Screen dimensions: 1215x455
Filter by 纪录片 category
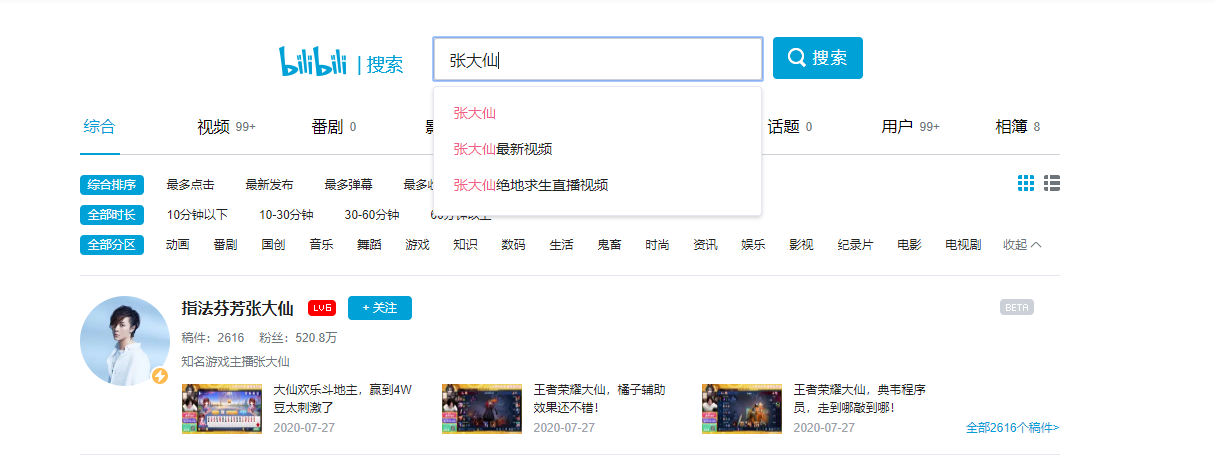[855, 245]
